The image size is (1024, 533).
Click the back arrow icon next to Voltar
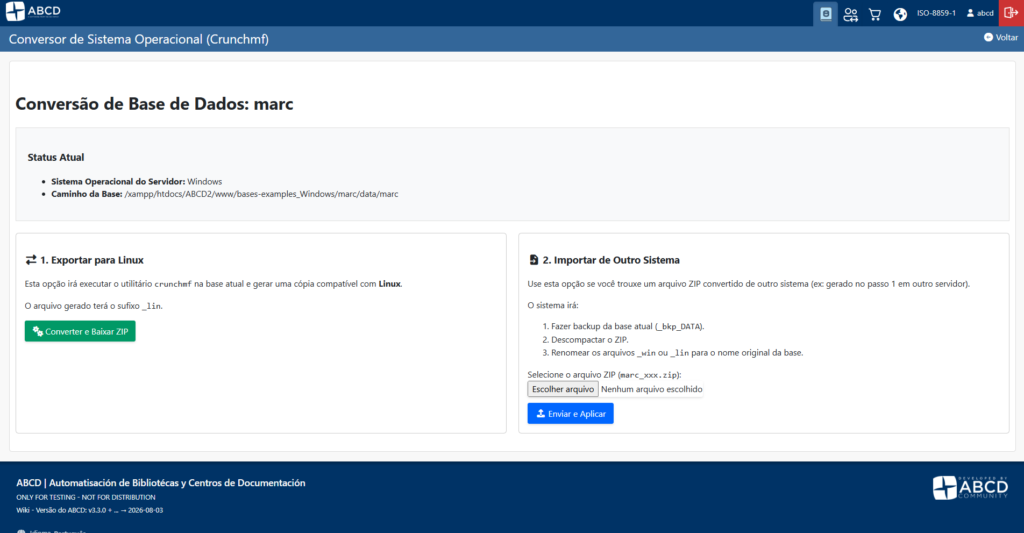pyautogui.click(x=989, y=37)
